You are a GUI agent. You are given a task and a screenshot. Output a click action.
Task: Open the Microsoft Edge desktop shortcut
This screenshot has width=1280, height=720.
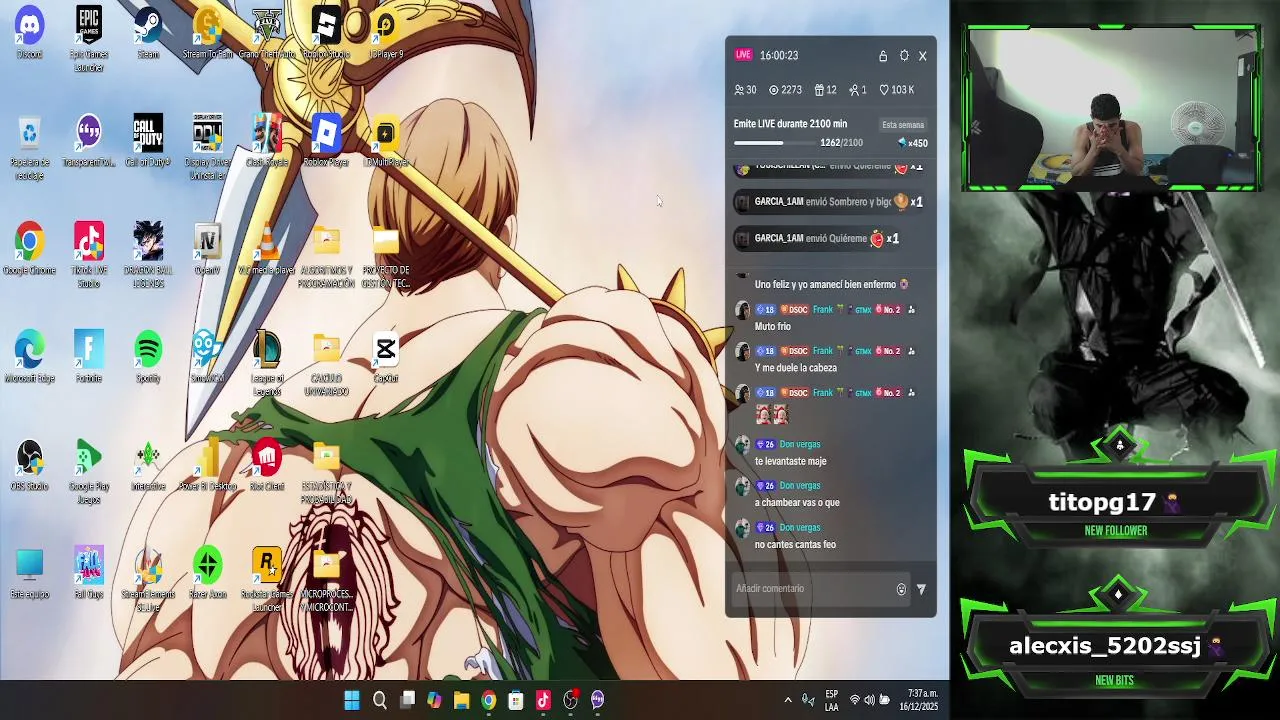pos(29,357)
